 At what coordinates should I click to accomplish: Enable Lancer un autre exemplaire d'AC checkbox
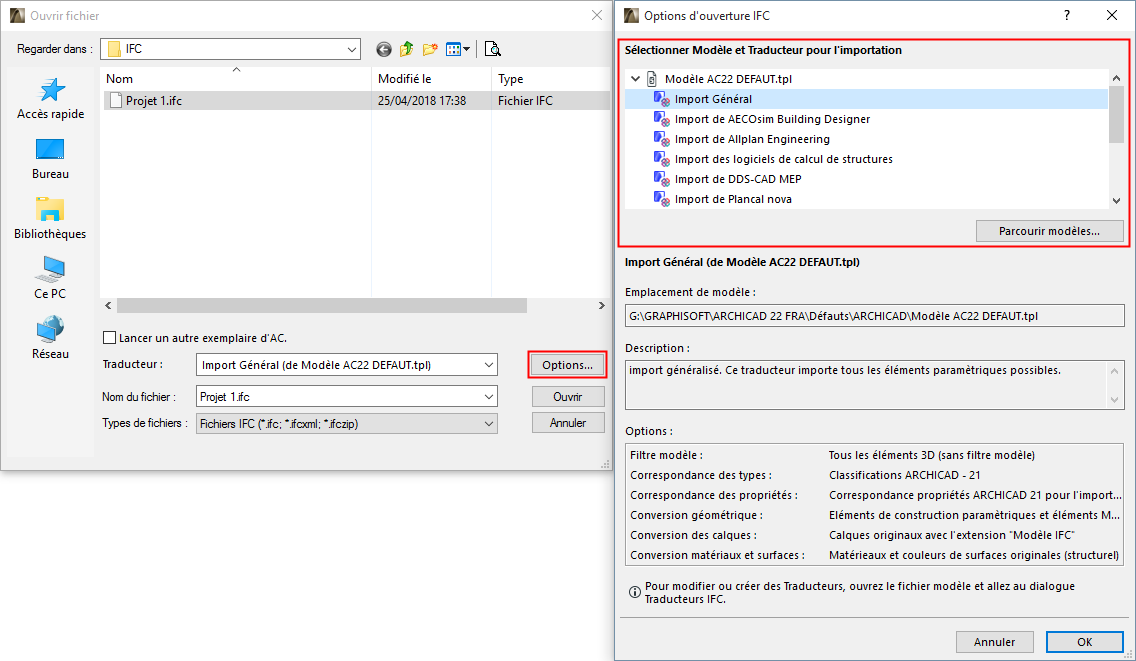coord(109,338)
